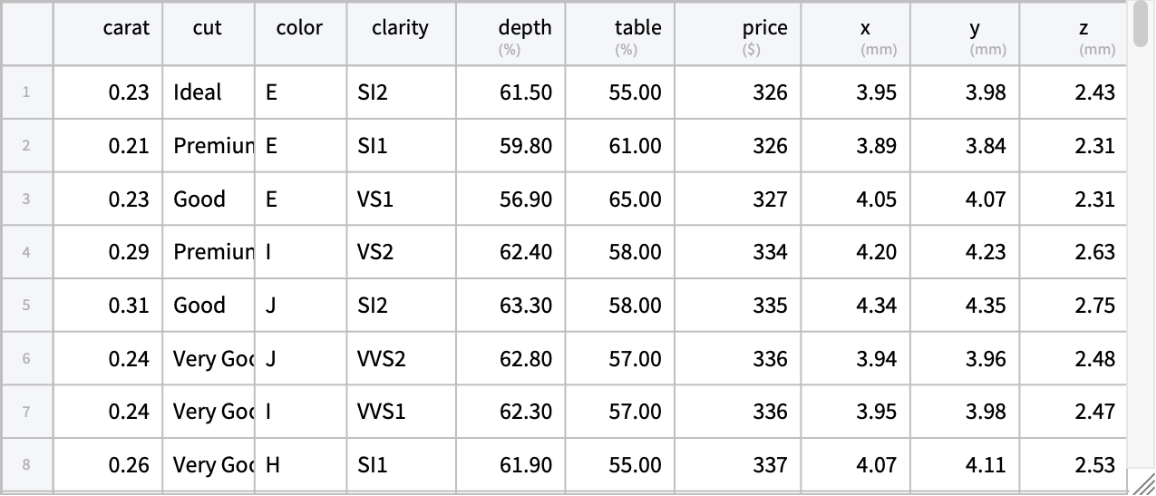Select the price cell showing 337
The image size is (1156, 496).
click(770, 464)
